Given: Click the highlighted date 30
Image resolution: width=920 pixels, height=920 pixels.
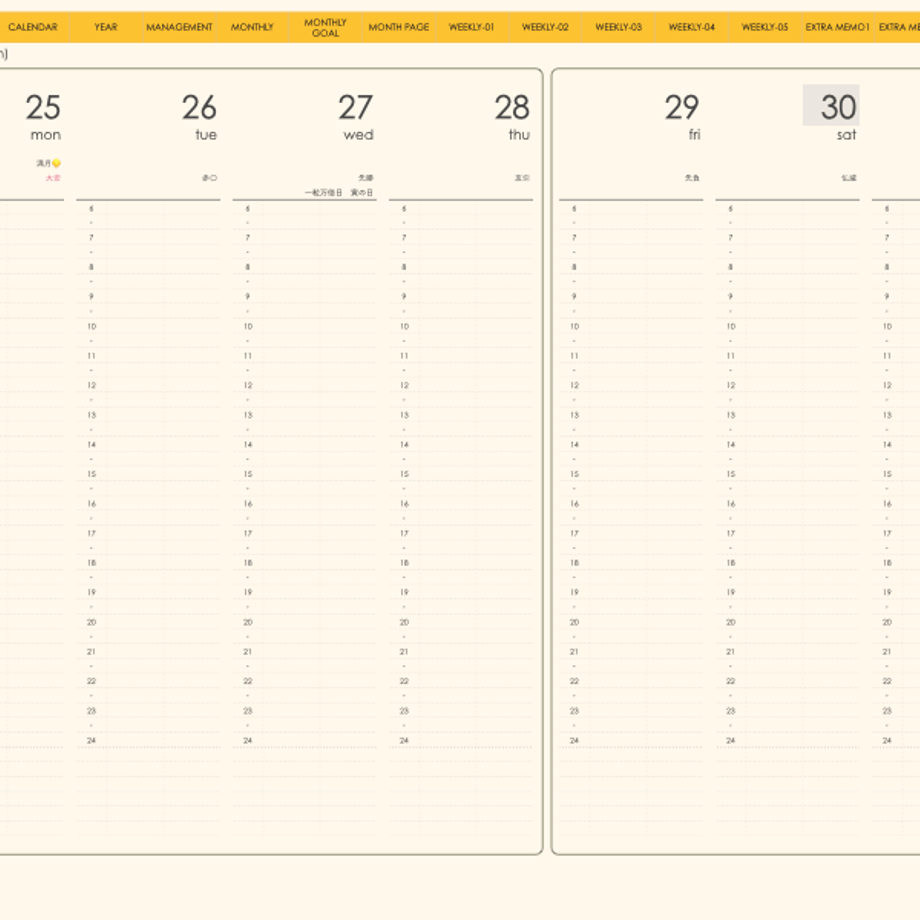Looking at the screenshot, I should click(x=831, y=105).
